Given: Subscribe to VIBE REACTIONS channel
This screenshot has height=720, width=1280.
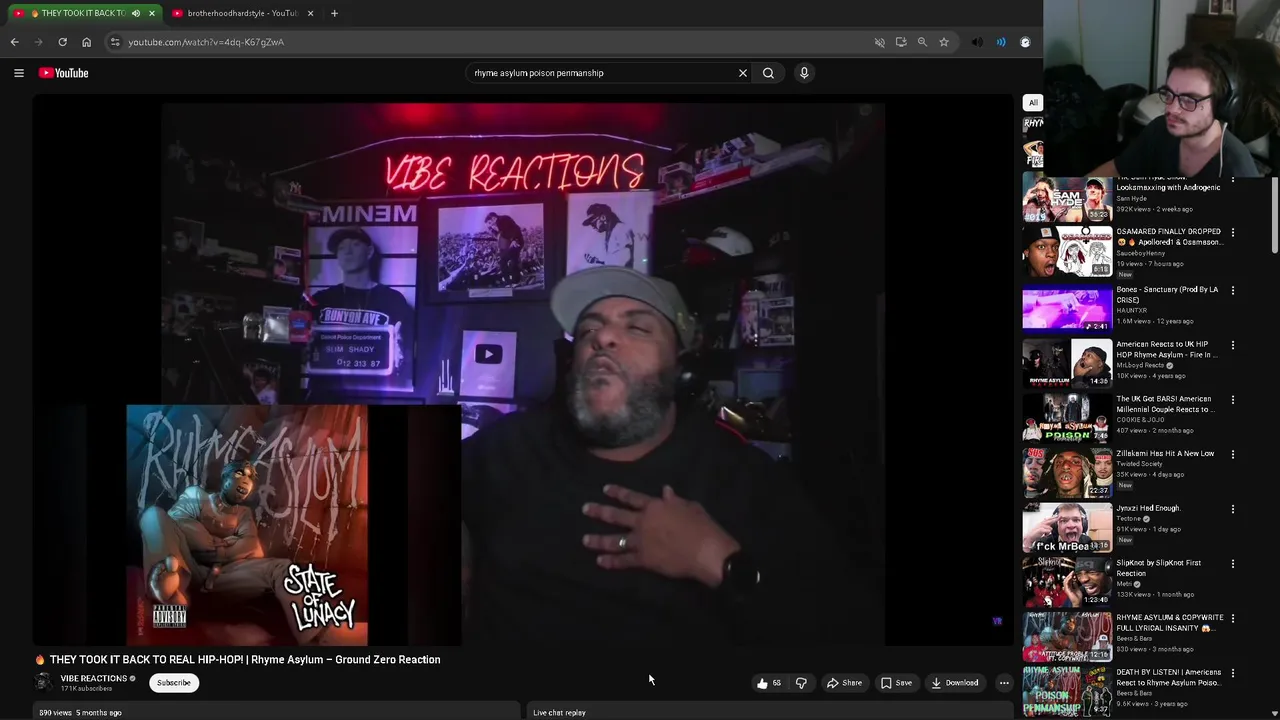Looking at the screenshot, I should coord(173,683).
